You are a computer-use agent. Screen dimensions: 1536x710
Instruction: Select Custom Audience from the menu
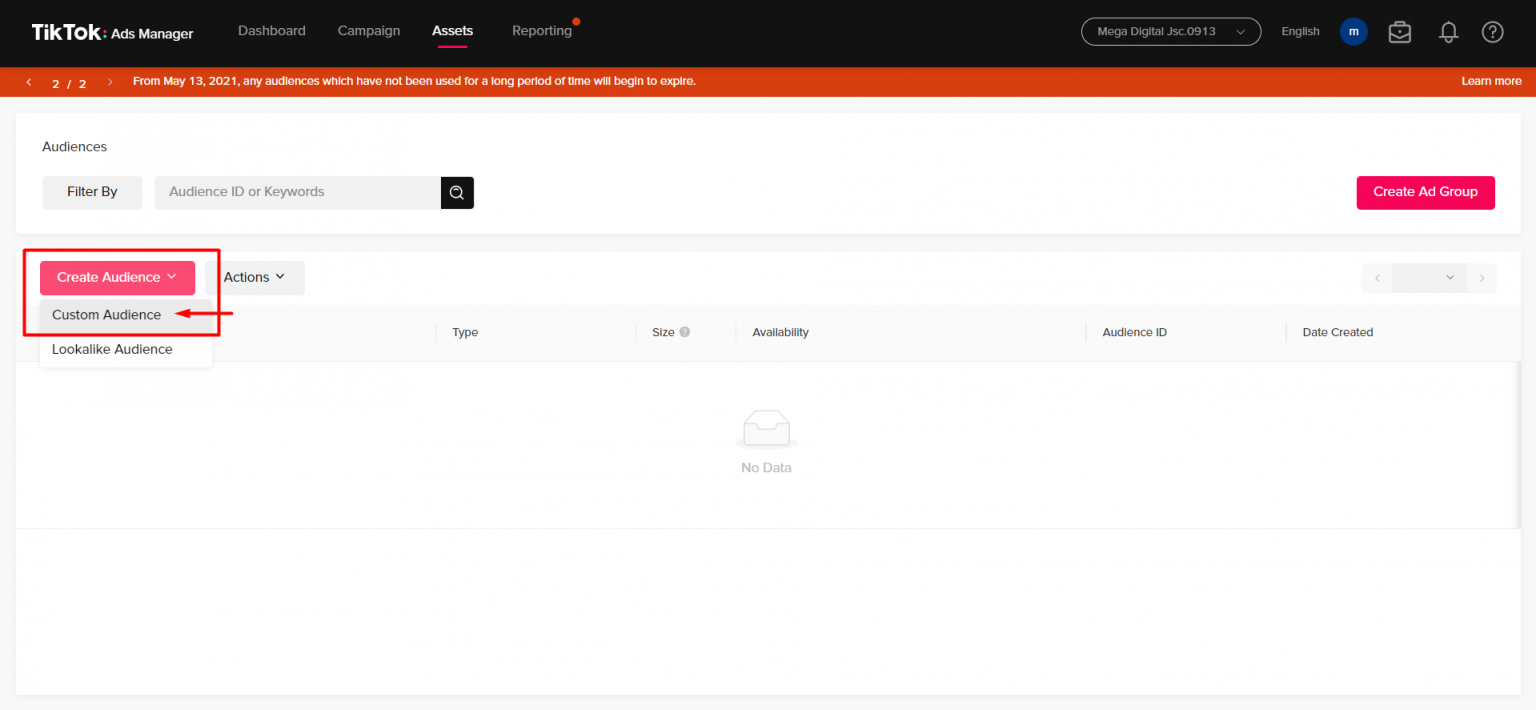(x=107, y=315)
